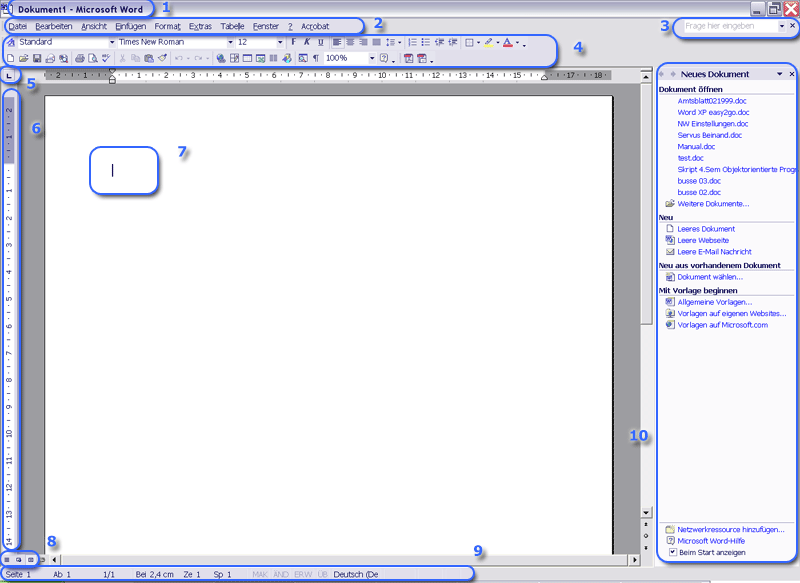Align text right

coord(363,42)
